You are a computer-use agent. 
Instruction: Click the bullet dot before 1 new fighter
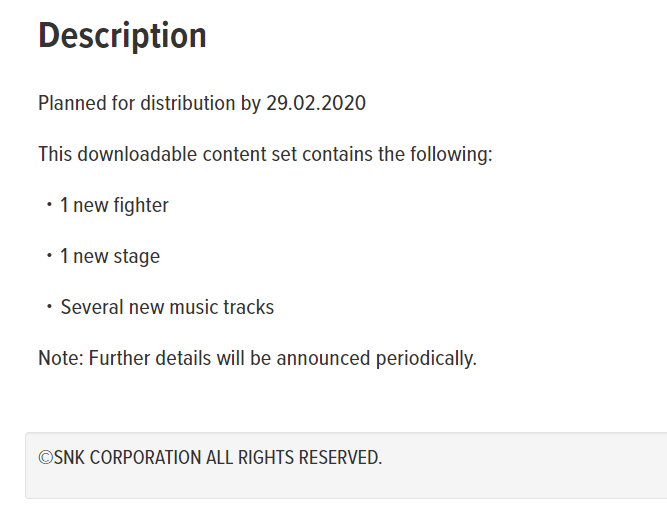point(47,206)
